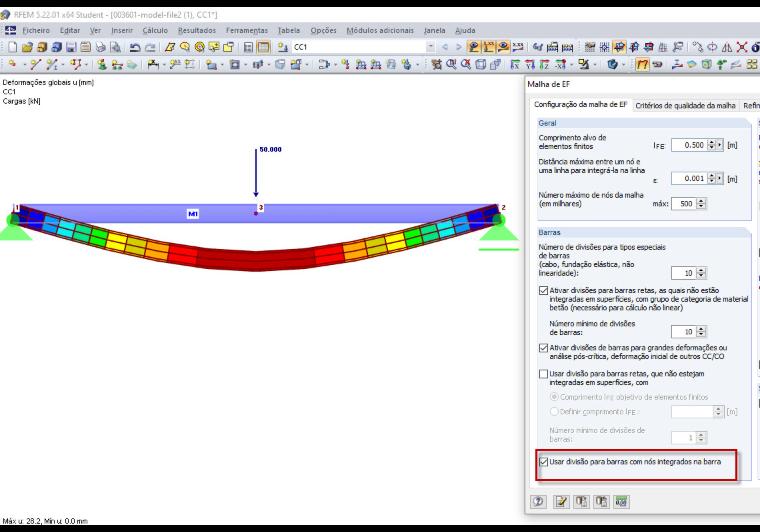The width and height of the screenshot is (760, 532).
Task: Open the Resultados menu
Action: click(x=197, y=31)
